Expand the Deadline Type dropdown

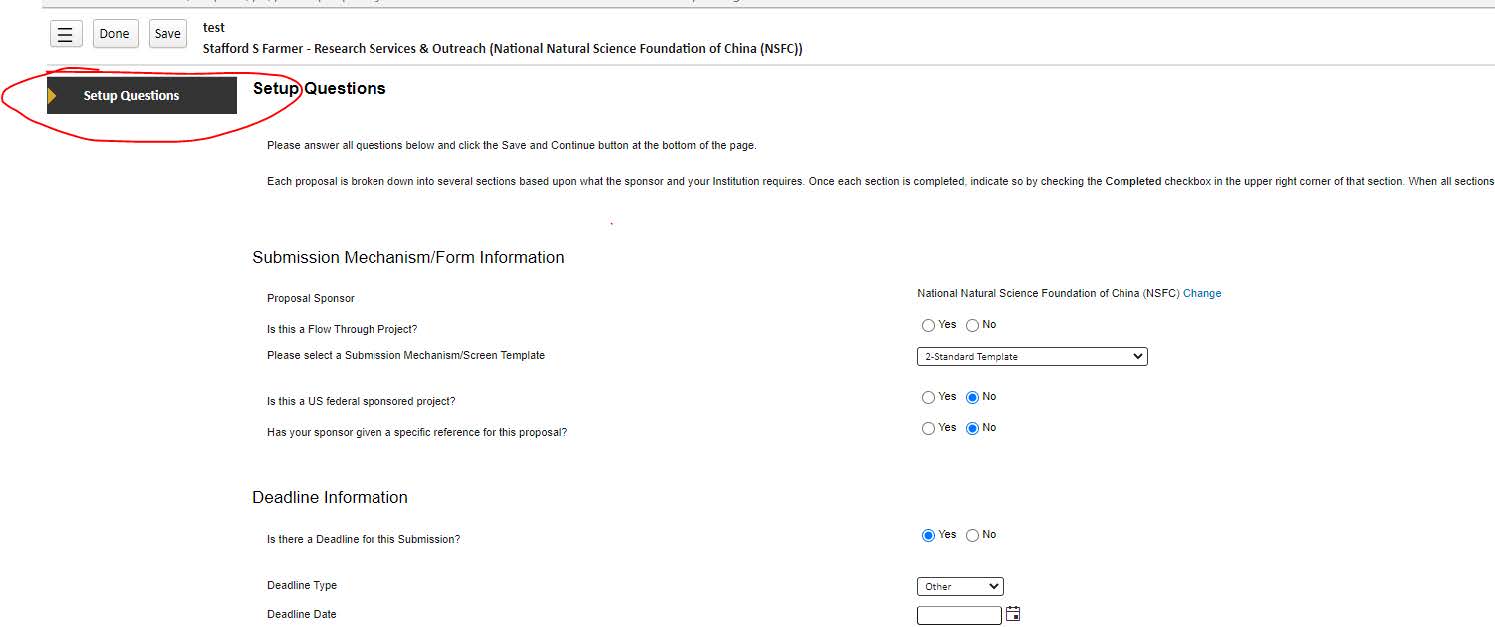click(x=959, y=587)
